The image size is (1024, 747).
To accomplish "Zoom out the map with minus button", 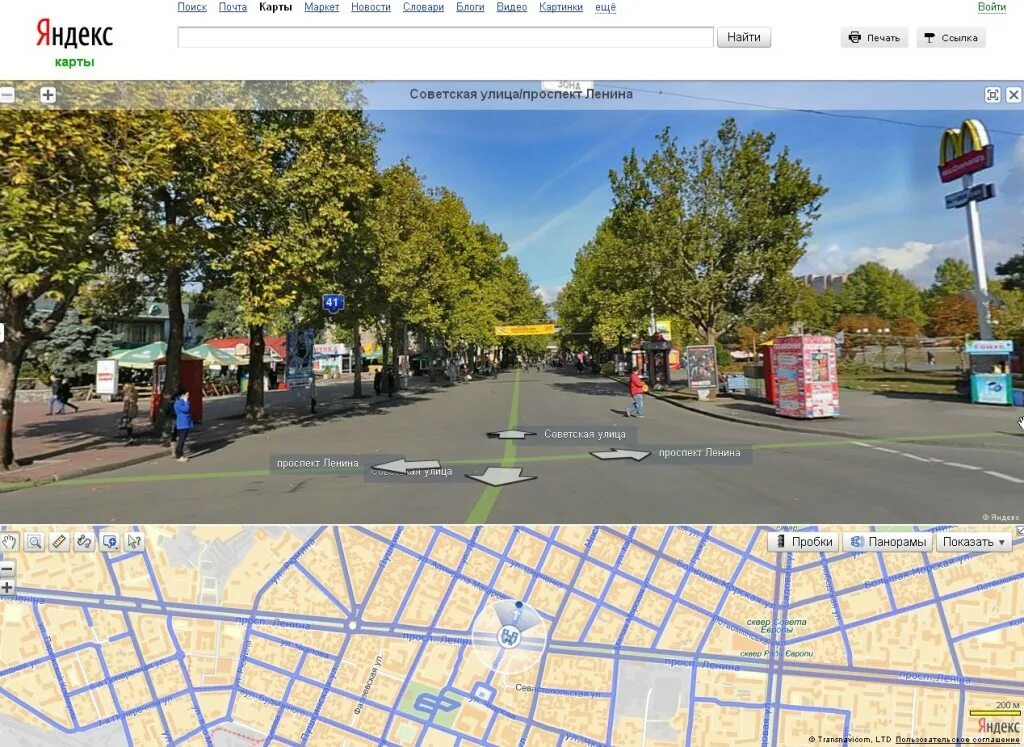I will click(6, 569).
